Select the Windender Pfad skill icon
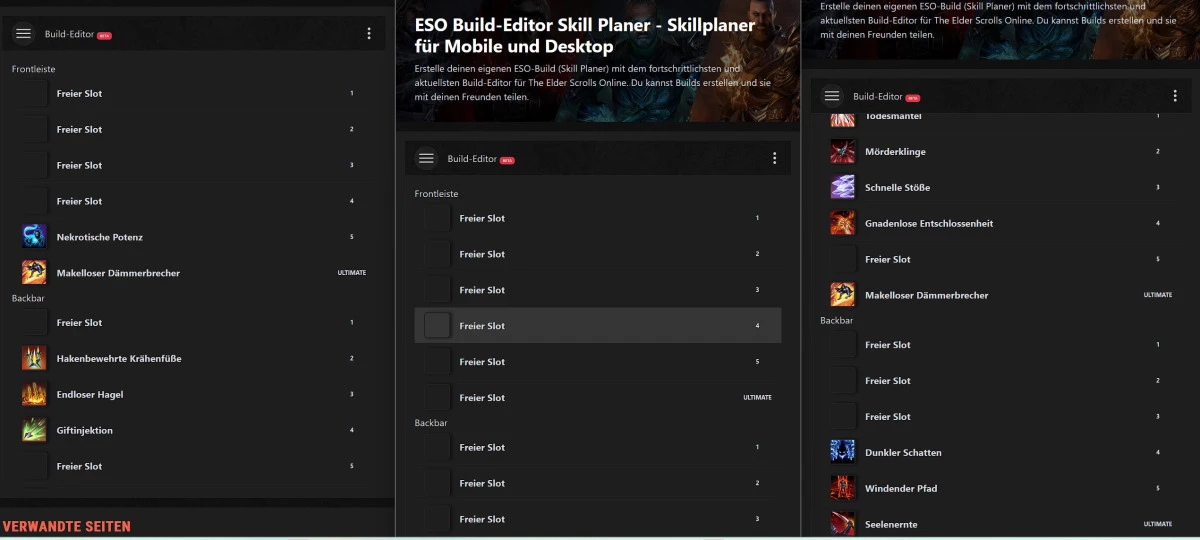The height and width of the screenshot is (540, 1200). pyautogui.click(x=842, y=488)
